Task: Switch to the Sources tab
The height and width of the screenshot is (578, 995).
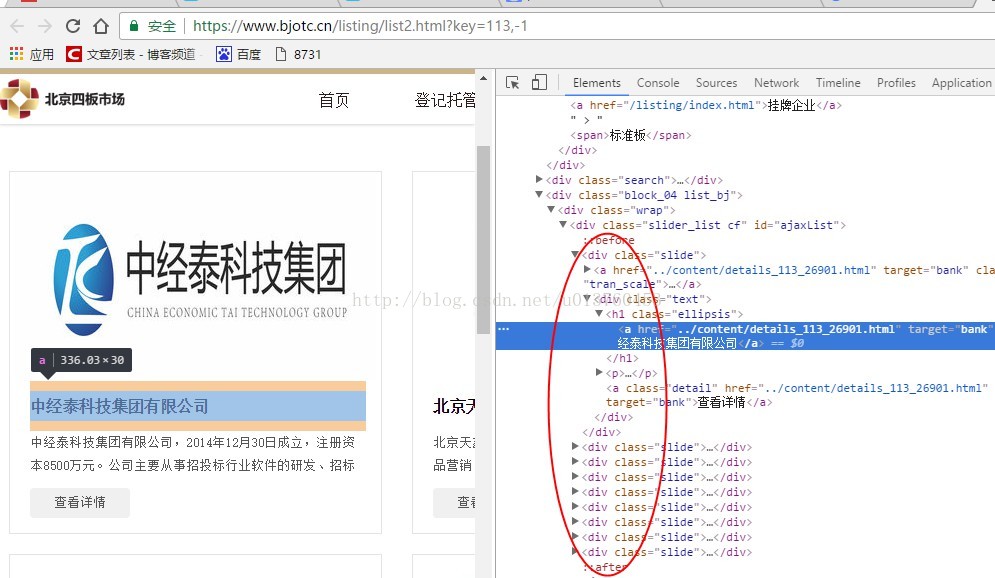Action: (716, 82)
